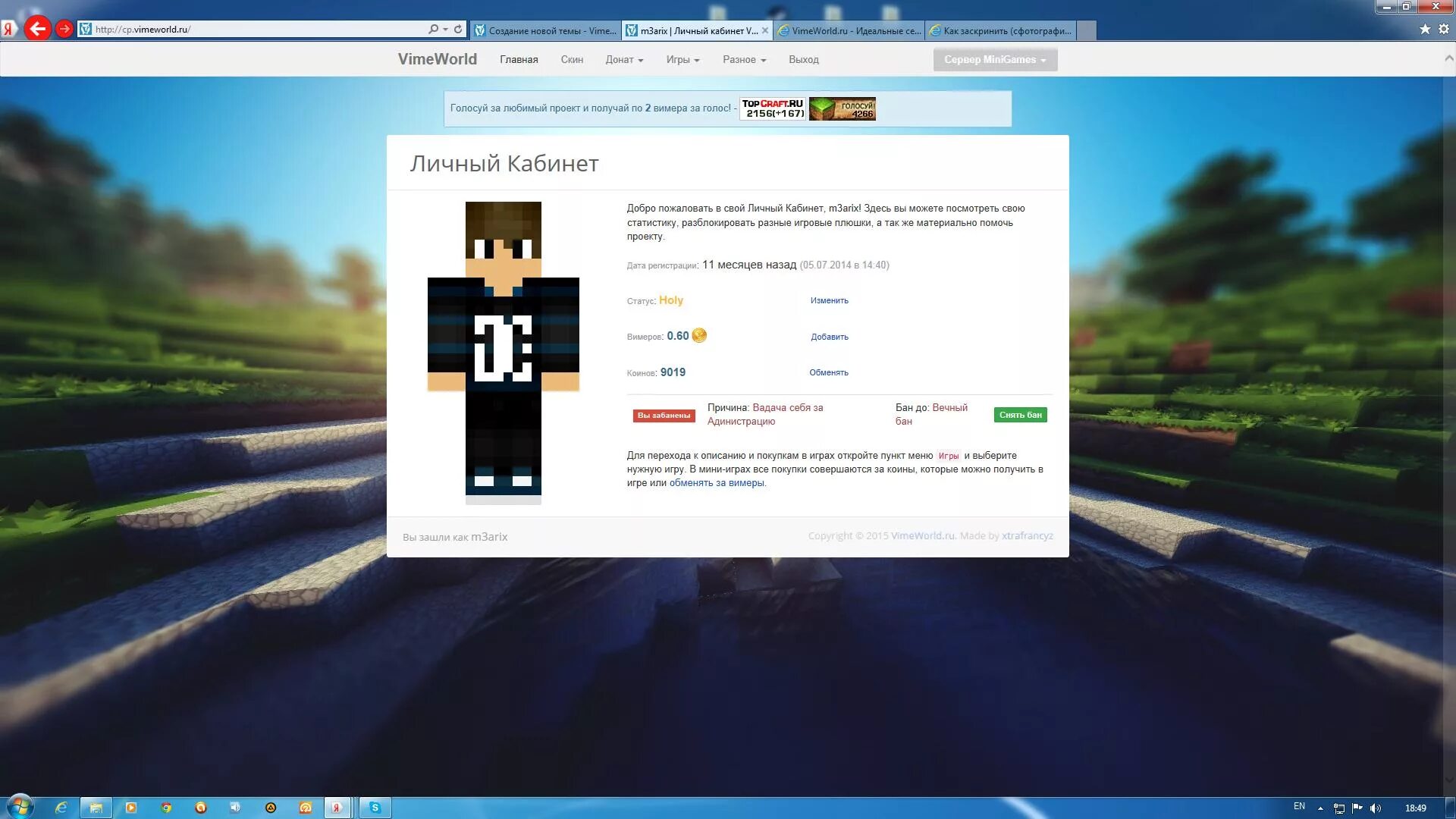Click the xtrafrancyz author link
Image resolution: width=1456 pixels, height=819 pixels.
[1027, 535]
